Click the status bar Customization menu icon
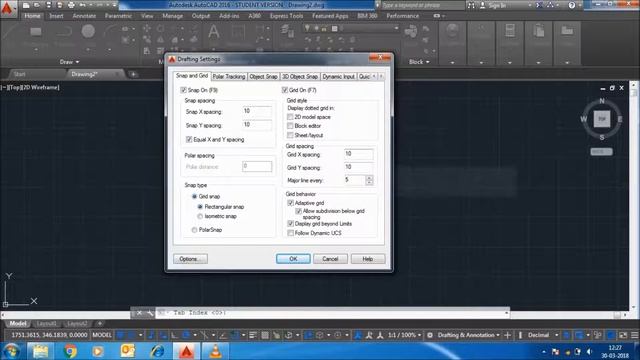 (x=635, y=335)
